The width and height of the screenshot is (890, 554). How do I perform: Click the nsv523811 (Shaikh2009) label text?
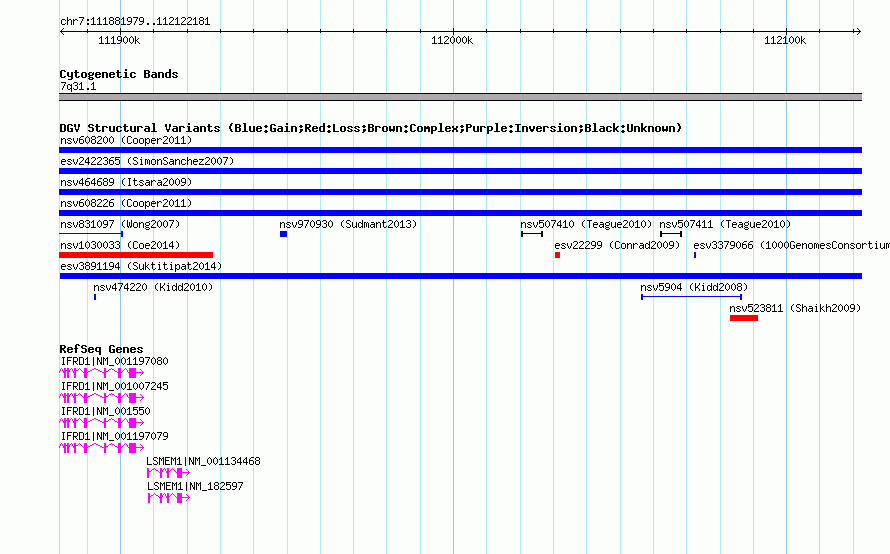click(x=795, y=308)
